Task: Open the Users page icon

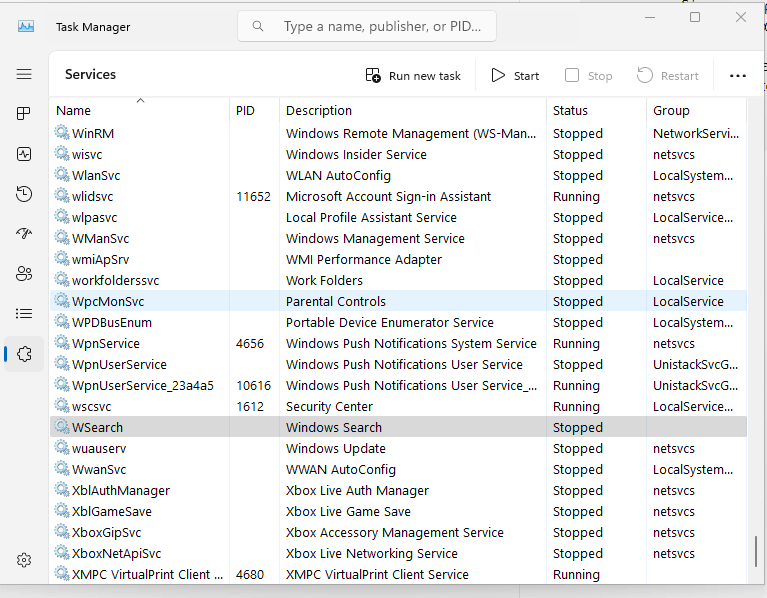Action: point(24,273)
